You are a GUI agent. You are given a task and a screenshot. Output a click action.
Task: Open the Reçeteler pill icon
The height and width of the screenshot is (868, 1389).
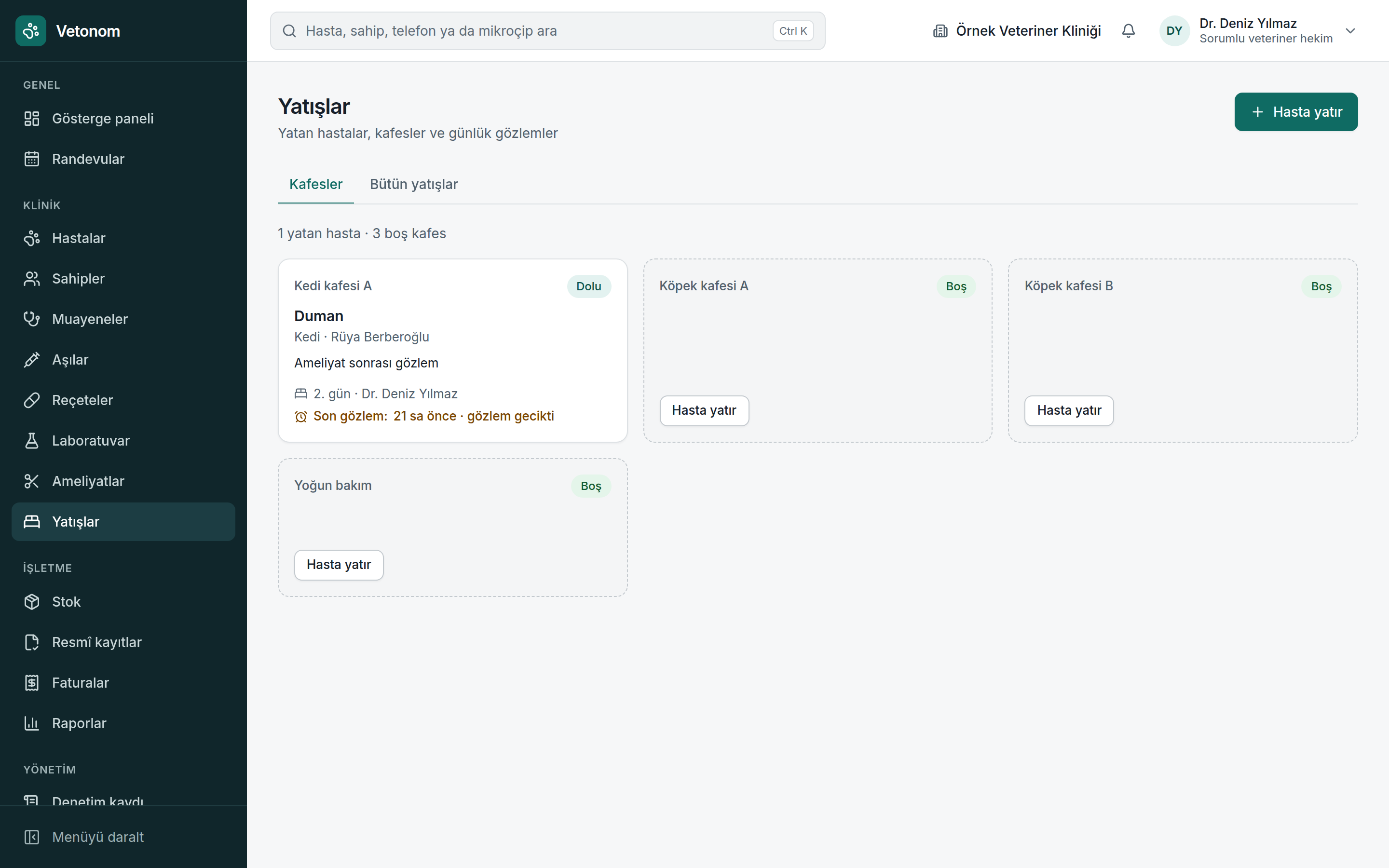(31, 400)
